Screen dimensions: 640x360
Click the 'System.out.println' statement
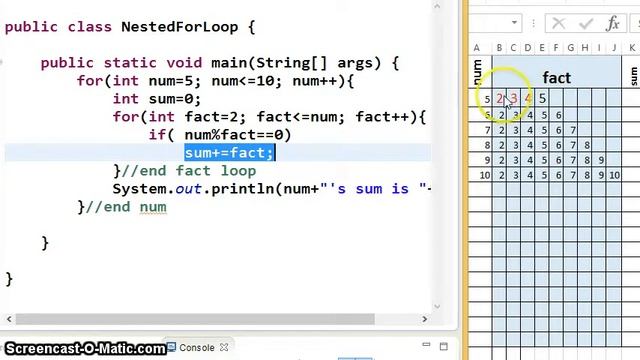pos(271,189)
